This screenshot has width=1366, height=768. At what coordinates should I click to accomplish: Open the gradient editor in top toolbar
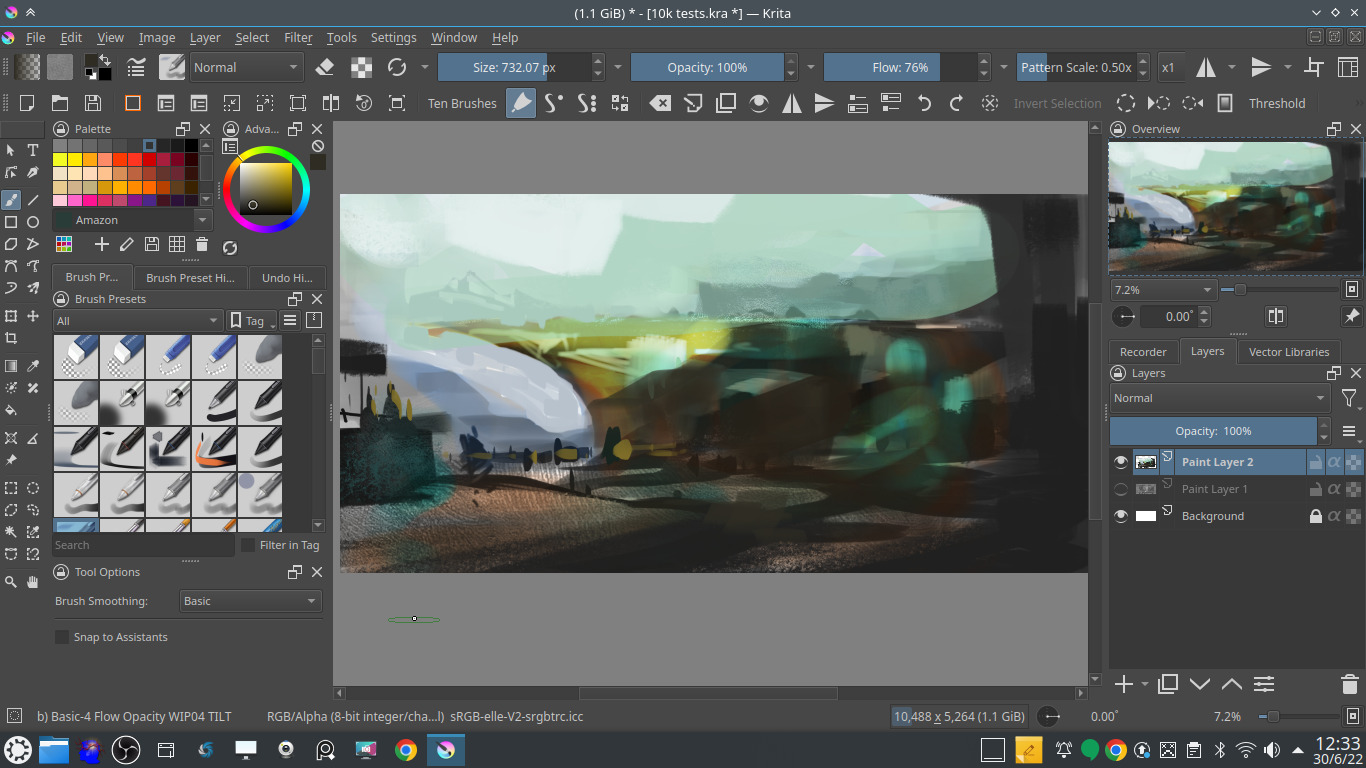[27, 67]
